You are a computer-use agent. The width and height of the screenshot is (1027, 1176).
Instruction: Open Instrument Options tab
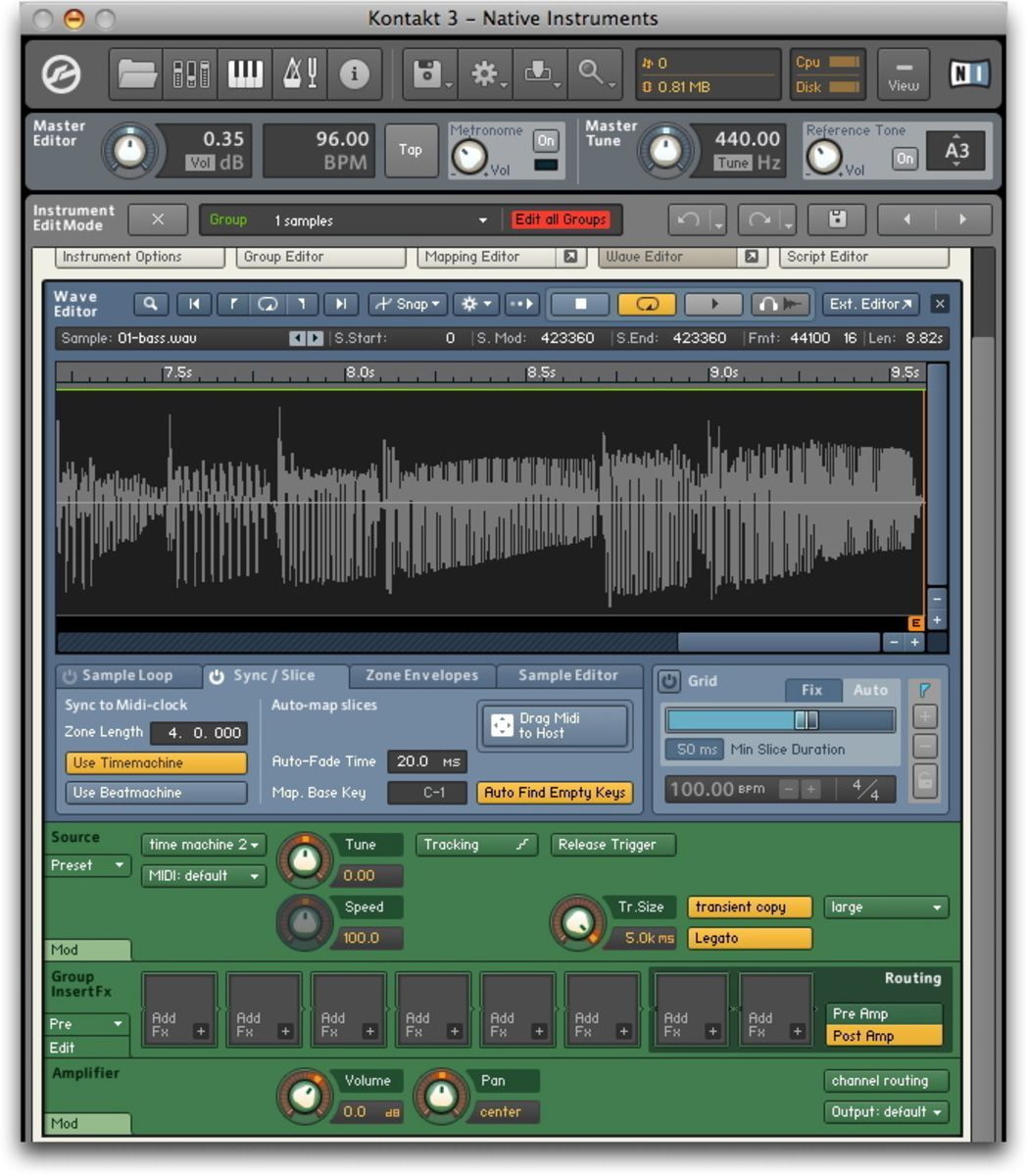pos(139,257)
